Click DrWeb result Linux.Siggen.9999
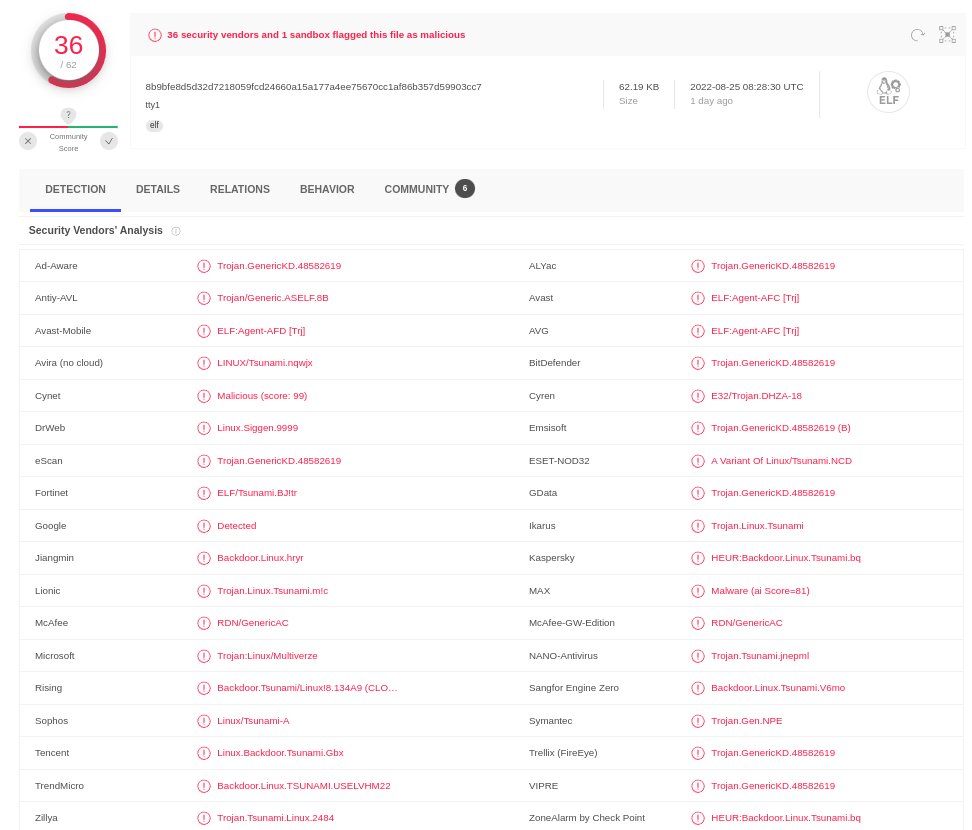This screenshot has height=830, width=972. [258, 428]
